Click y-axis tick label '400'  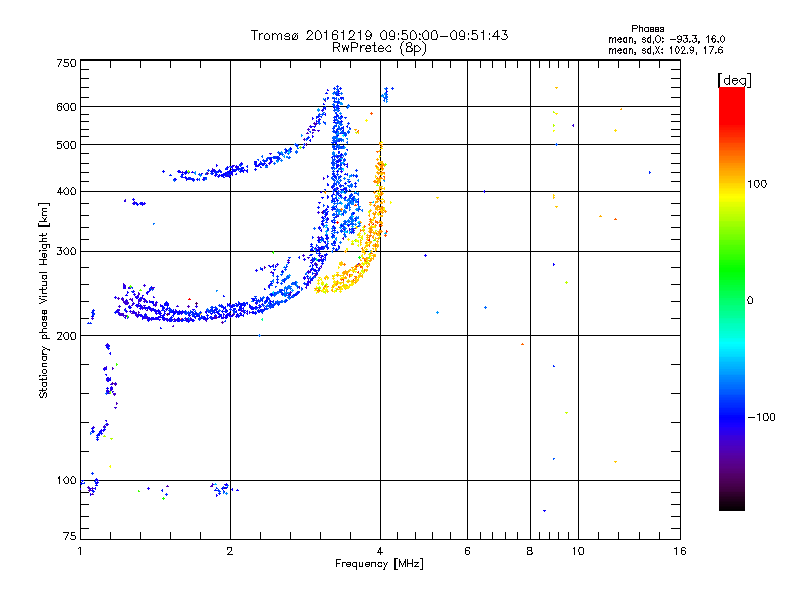click(x=66, y=191)
